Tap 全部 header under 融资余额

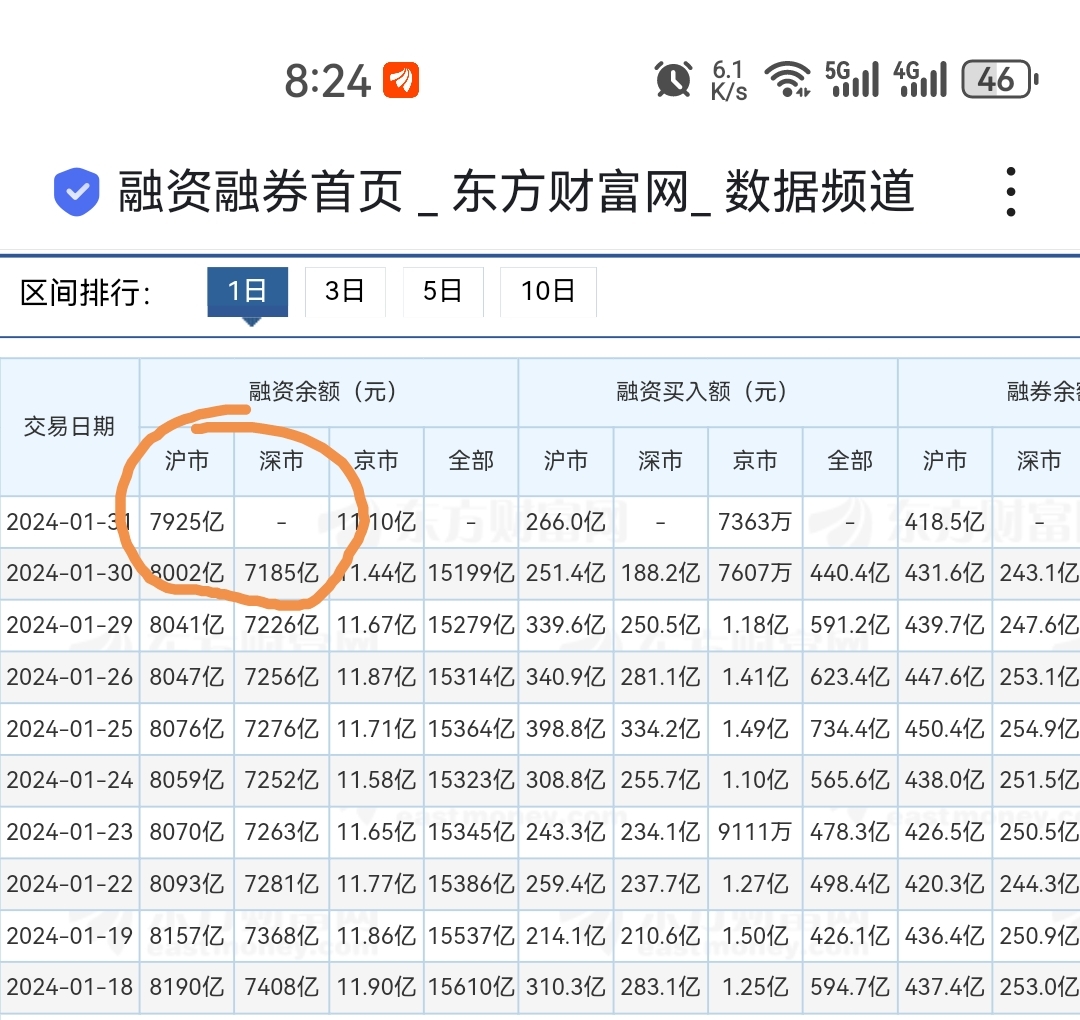[x=471, y=460]
